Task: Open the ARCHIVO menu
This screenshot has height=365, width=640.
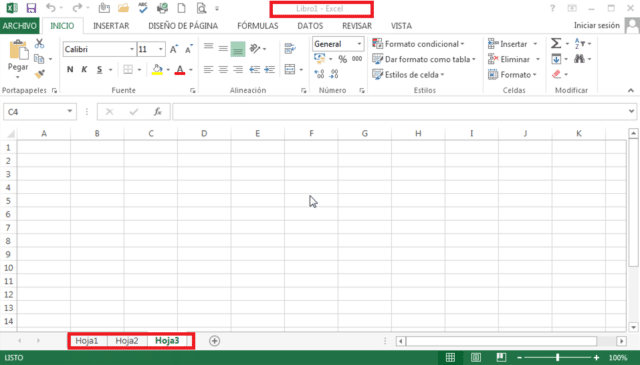Action: [20, 26]
